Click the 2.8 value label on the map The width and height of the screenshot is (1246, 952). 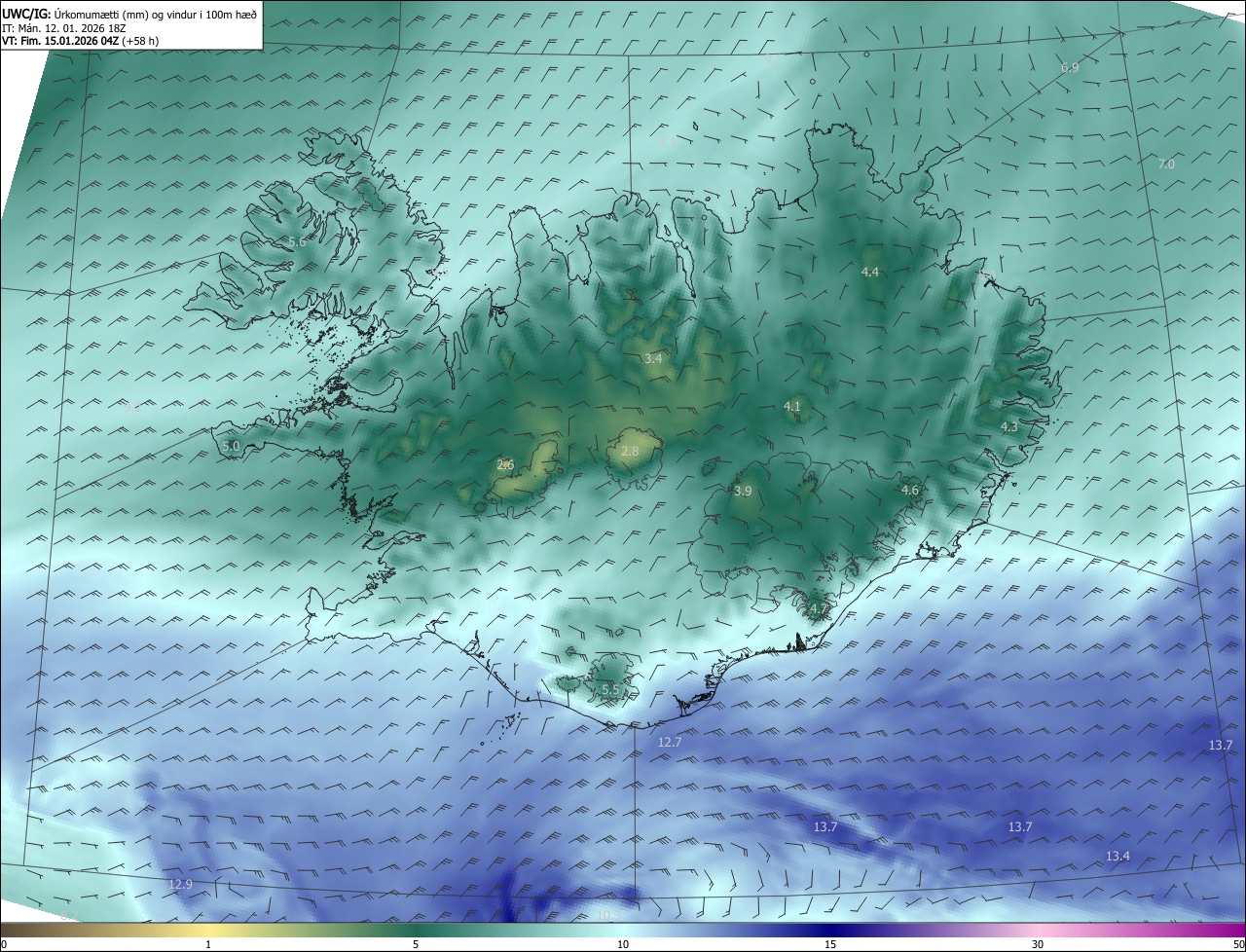[x=630, y=451]
